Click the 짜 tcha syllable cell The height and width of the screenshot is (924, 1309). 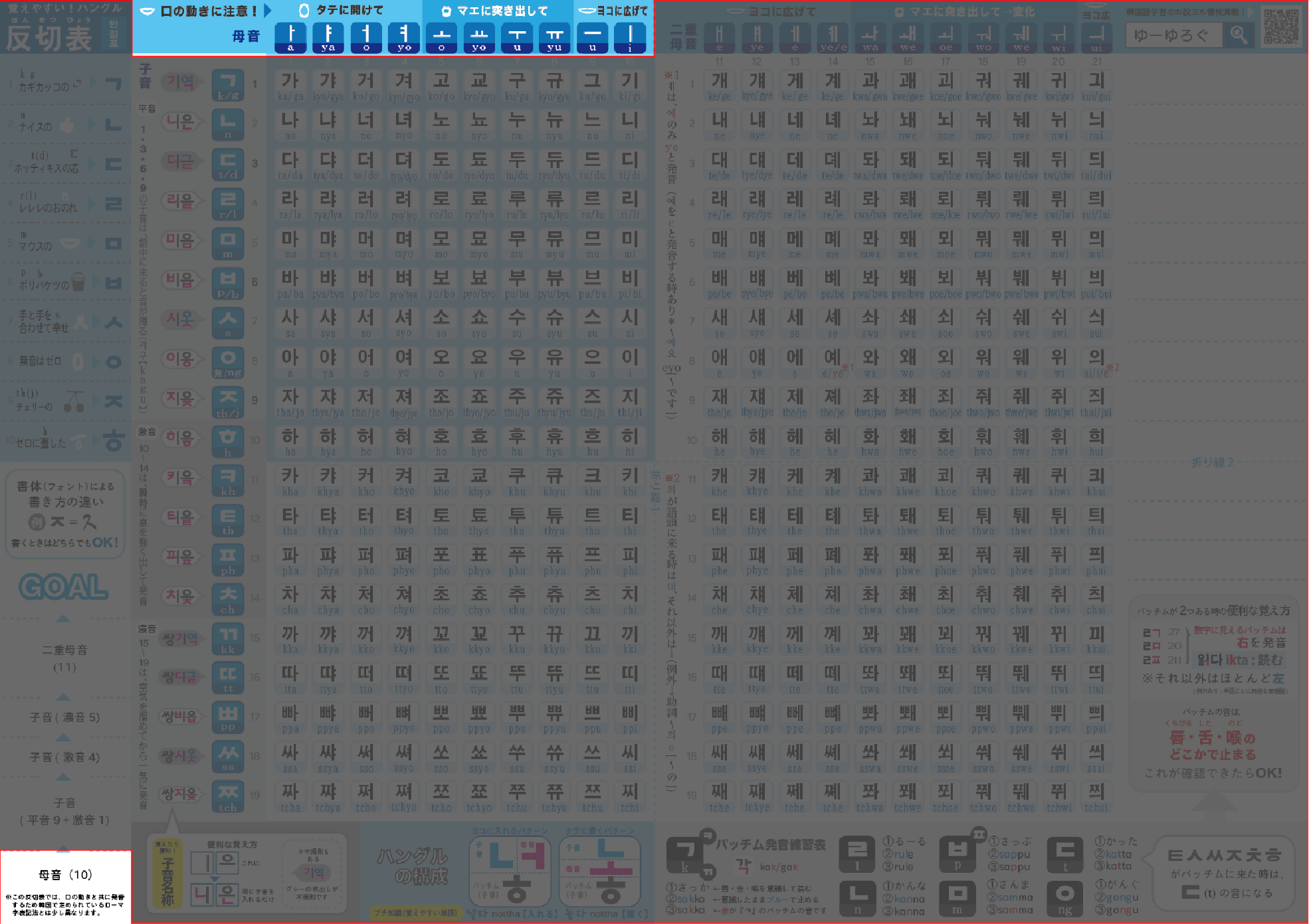point(290,796)
